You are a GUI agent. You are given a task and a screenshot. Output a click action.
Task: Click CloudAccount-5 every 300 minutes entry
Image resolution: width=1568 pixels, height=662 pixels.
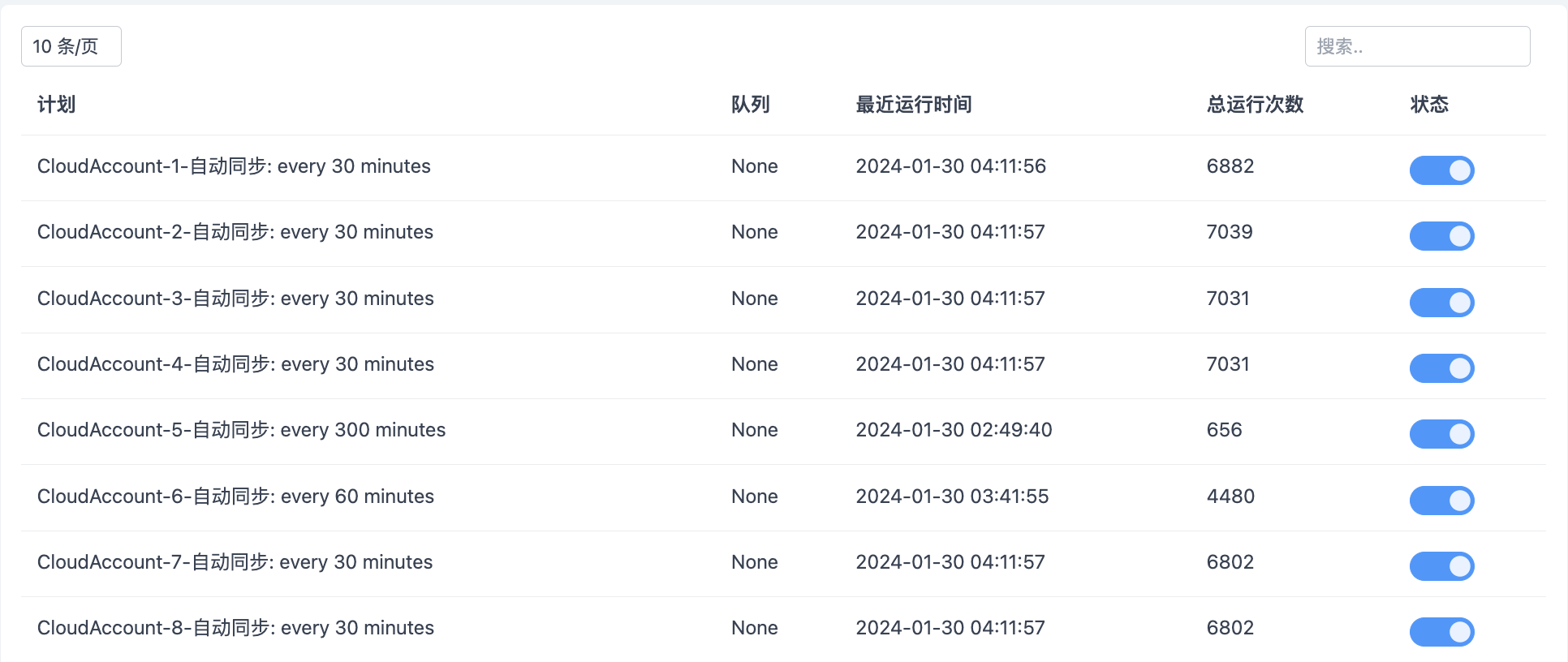pyautogui.click(x=241, y=430)
